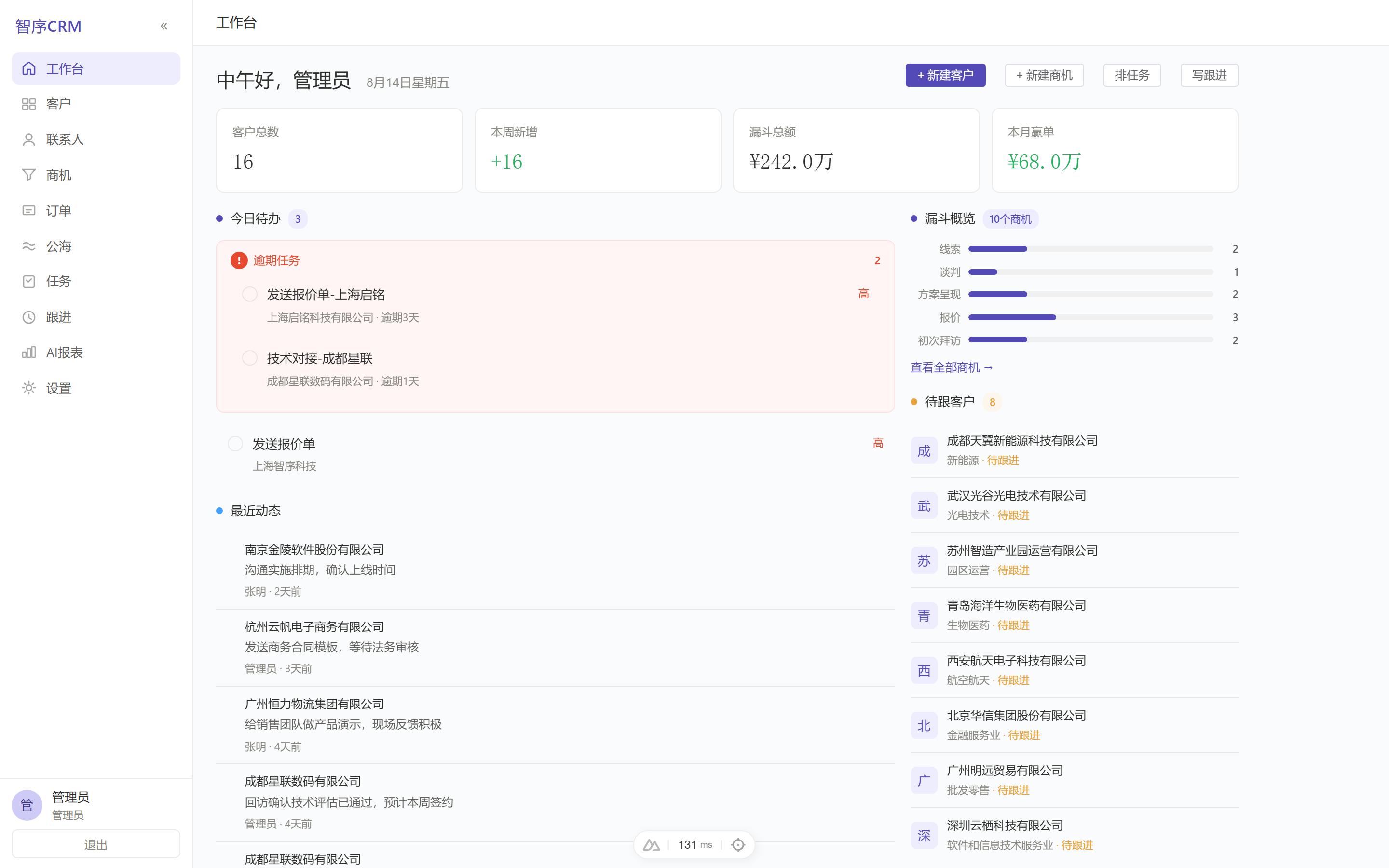Click the 写跟进 button

1210,75
